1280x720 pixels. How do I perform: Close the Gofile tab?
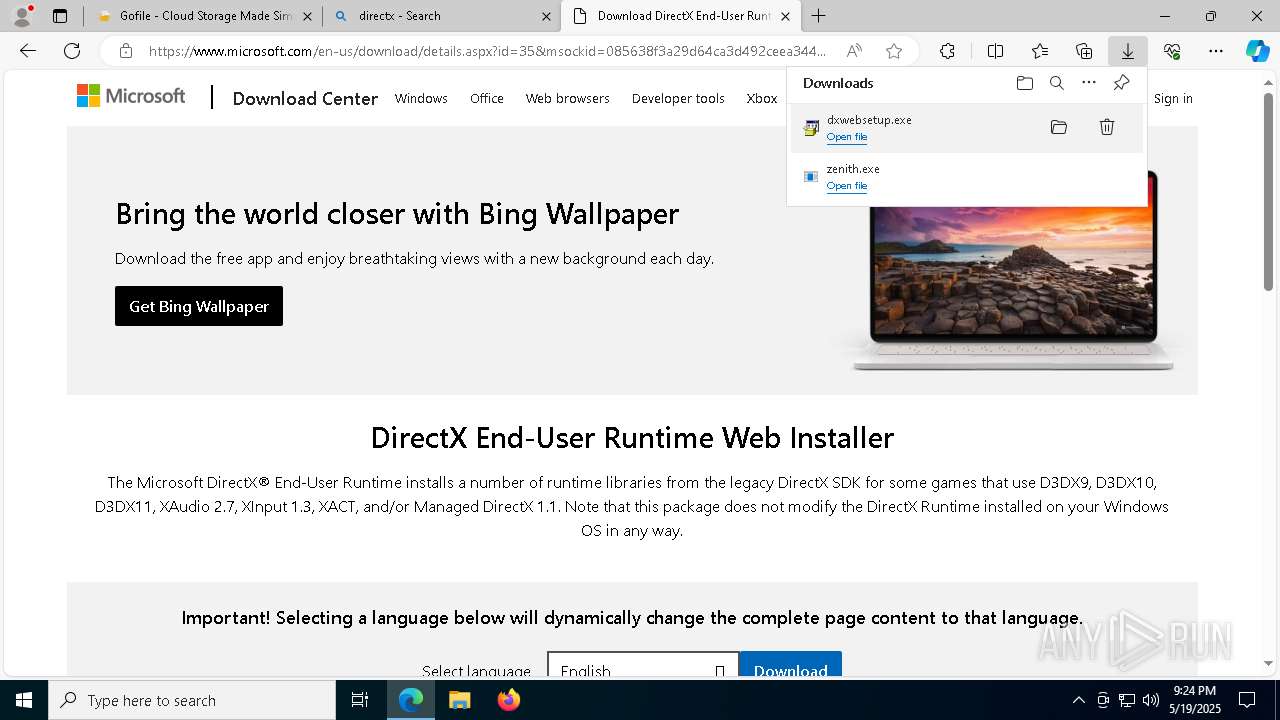(307, 16)
